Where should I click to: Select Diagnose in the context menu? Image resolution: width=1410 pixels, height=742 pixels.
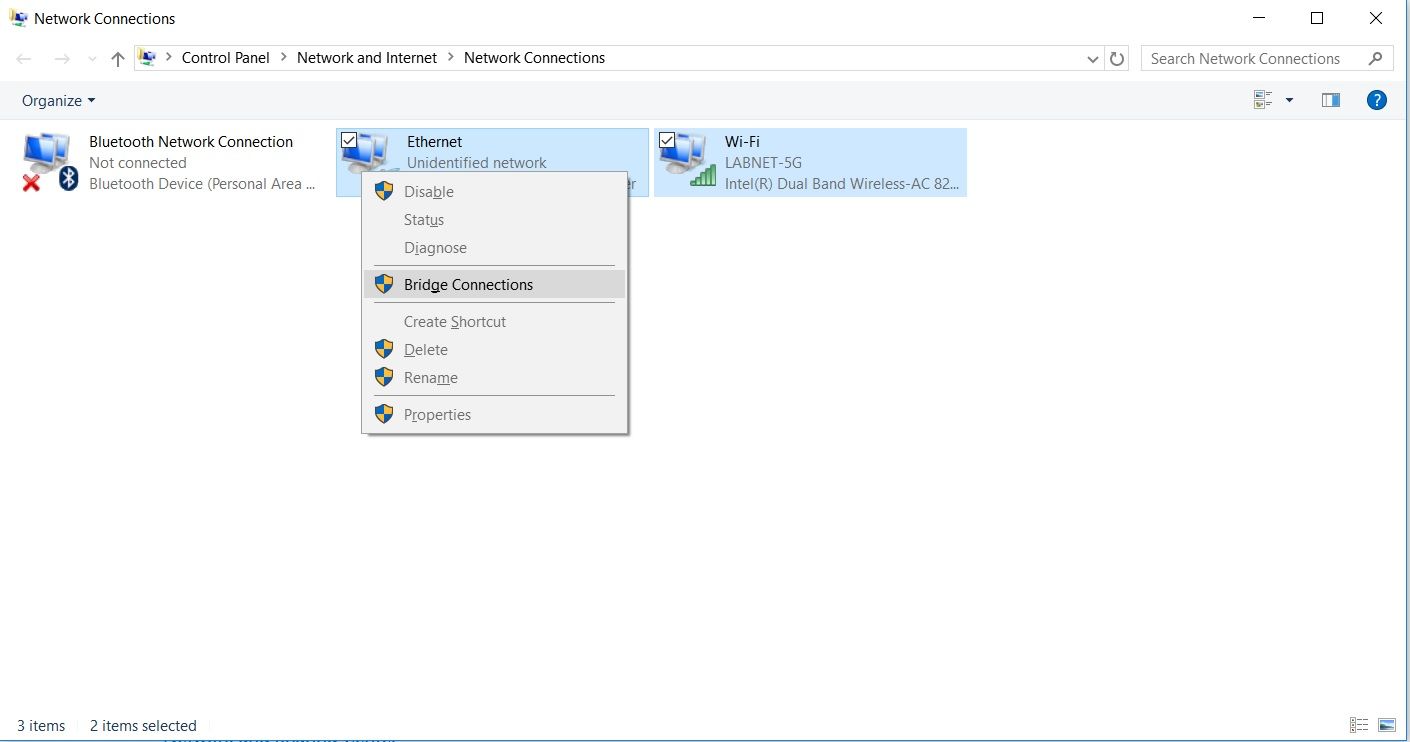[435, 247]
